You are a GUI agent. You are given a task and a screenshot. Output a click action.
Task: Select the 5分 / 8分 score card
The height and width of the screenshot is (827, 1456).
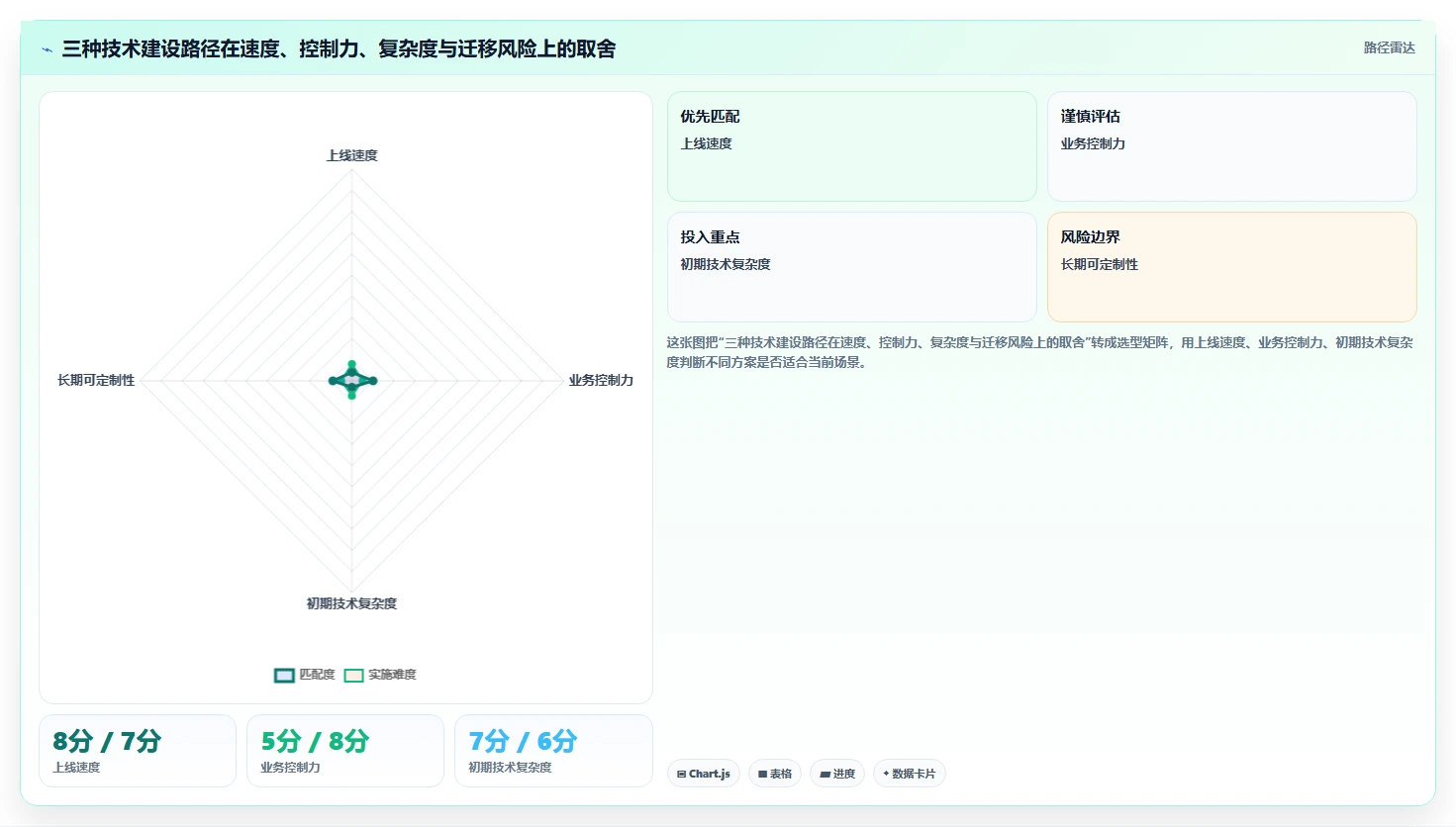345,751
